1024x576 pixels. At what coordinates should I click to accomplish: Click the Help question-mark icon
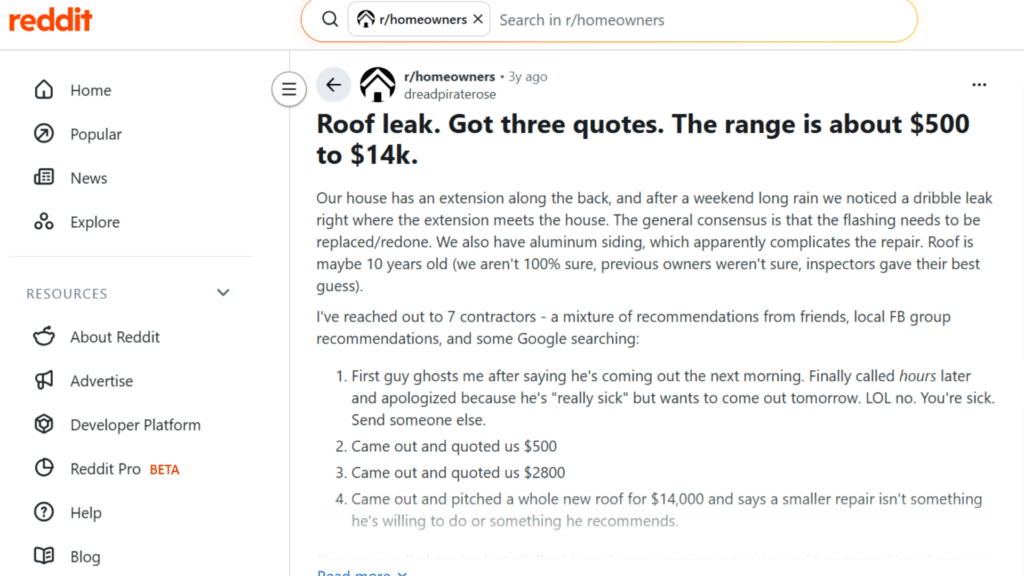coord(44,512)
